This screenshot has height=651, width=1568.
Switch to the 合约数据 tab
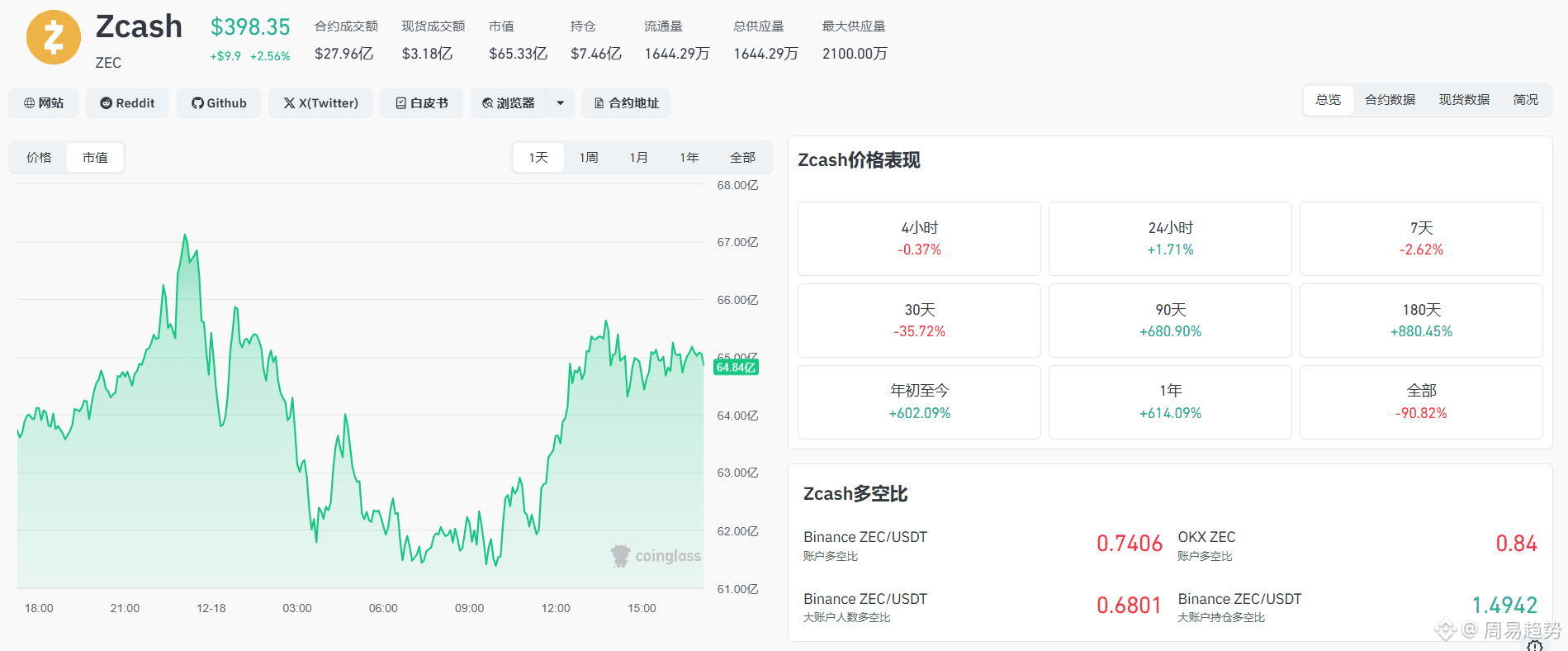[x=1390, y=100]
